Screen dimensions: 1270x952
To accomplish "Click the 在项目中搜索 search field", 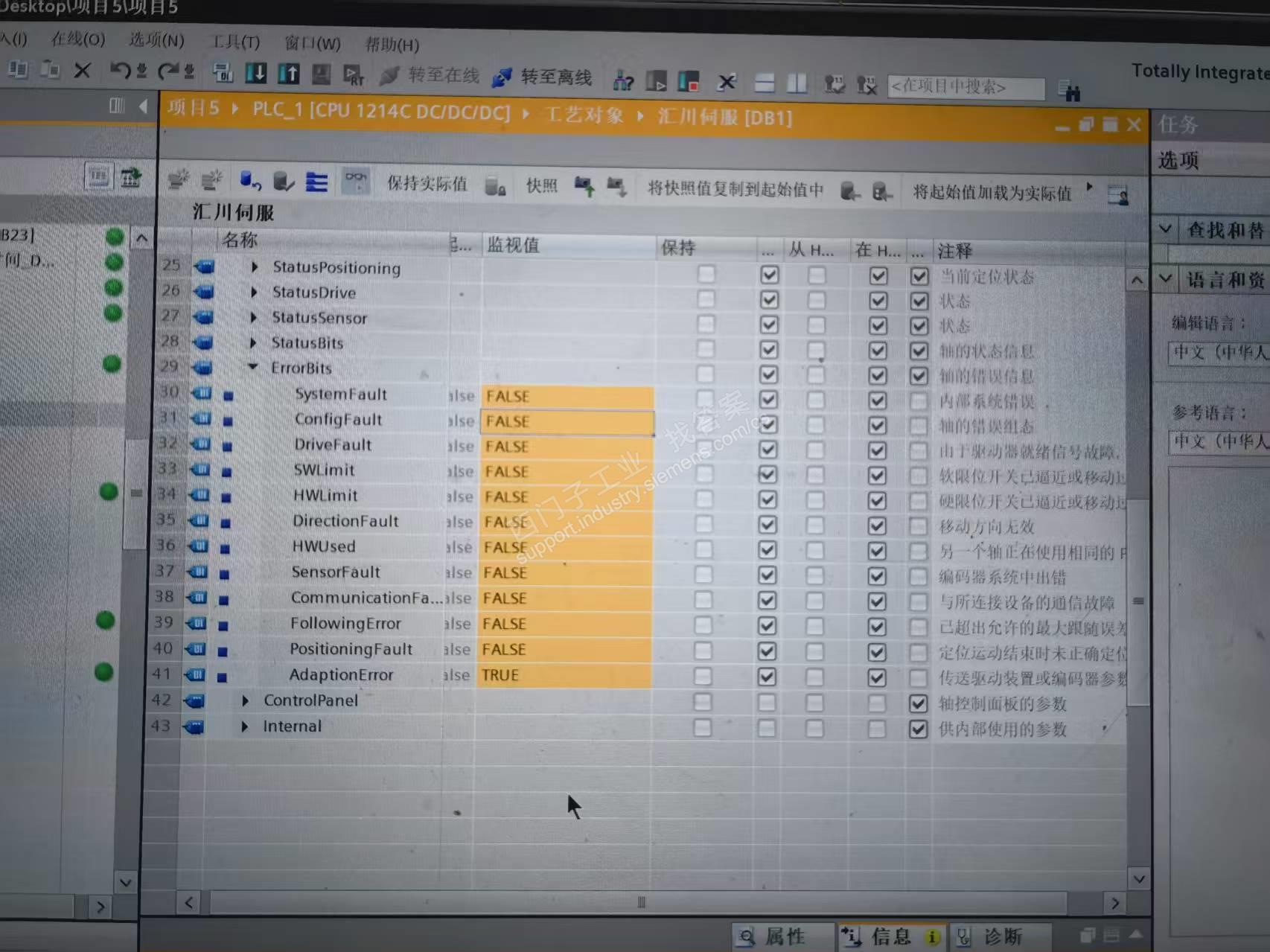I will tap(966, 87).
